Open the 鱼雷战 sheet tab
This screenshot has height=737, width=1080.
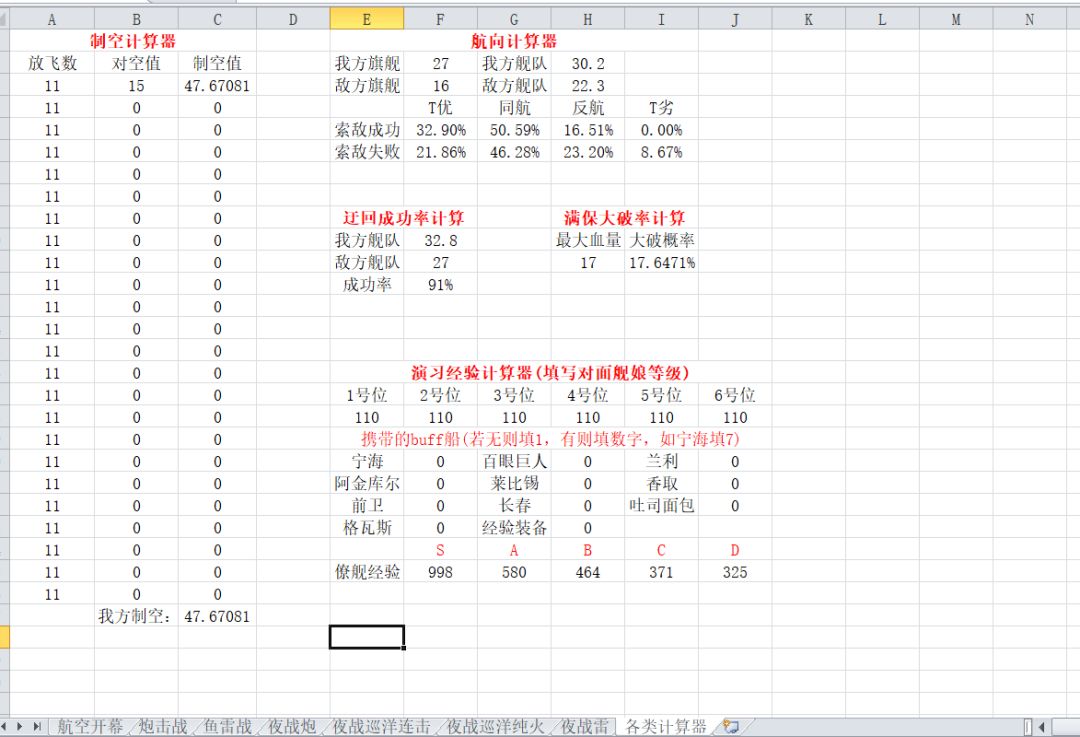click(x=228, y=726)
